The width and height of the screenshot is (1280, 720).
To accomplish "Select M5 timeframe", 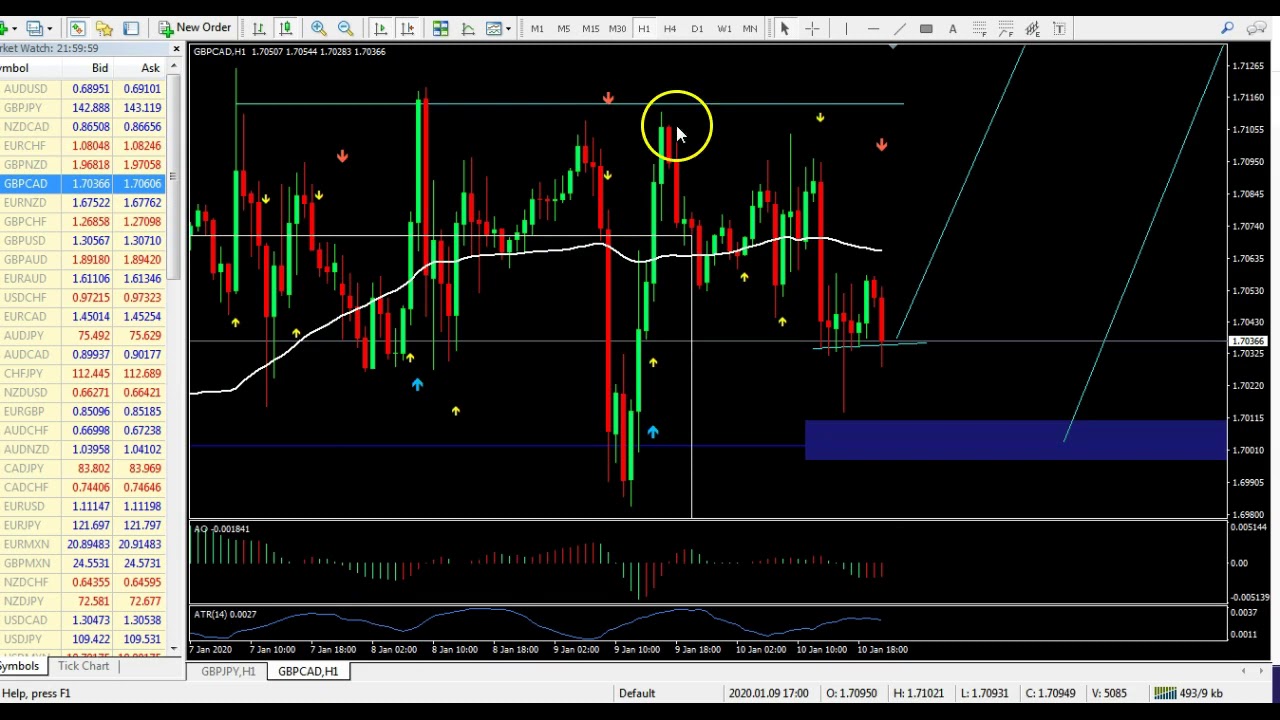I will click(563, 28).
